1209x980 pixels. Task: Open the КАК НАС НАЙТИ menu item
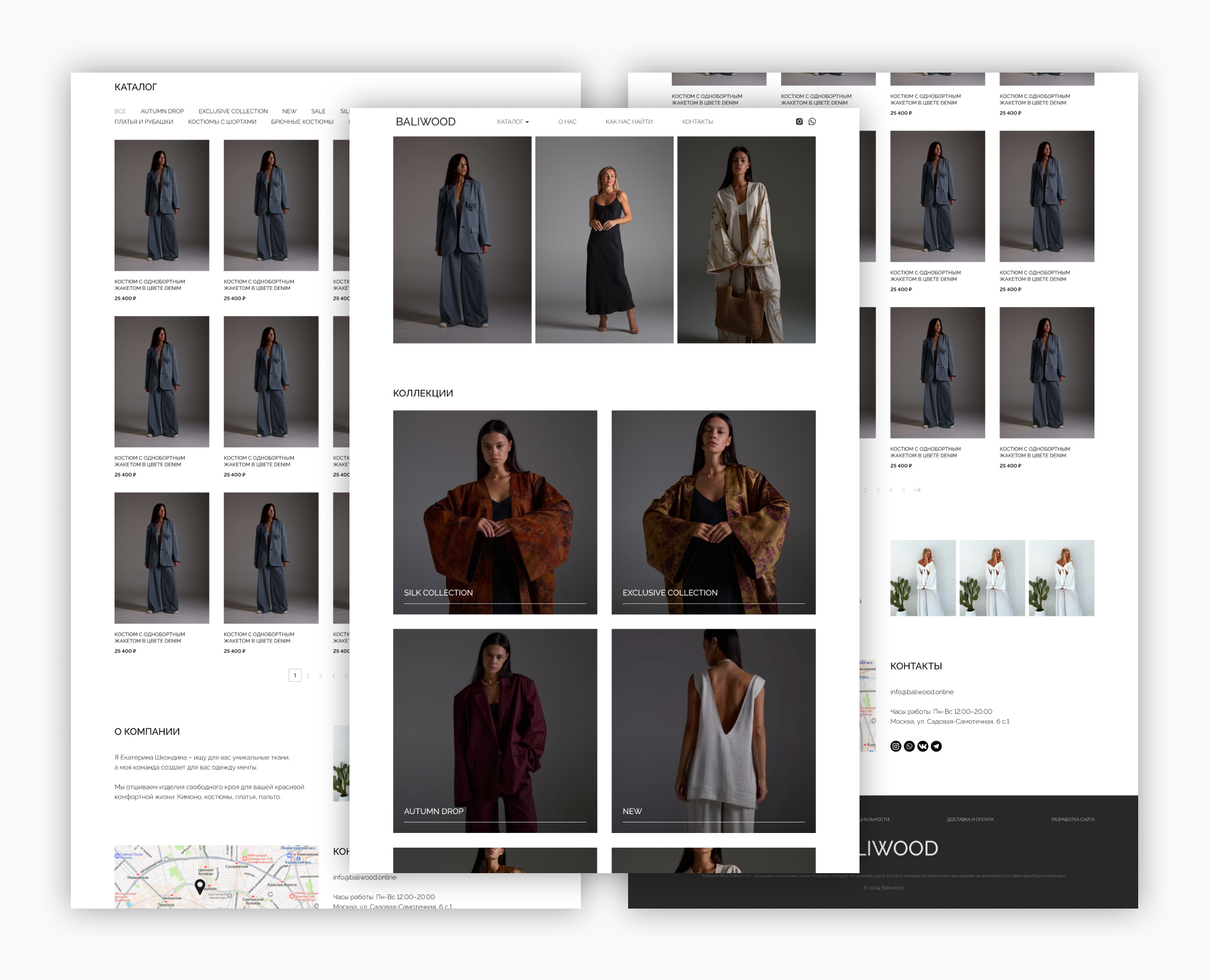(x=629, y=122)
